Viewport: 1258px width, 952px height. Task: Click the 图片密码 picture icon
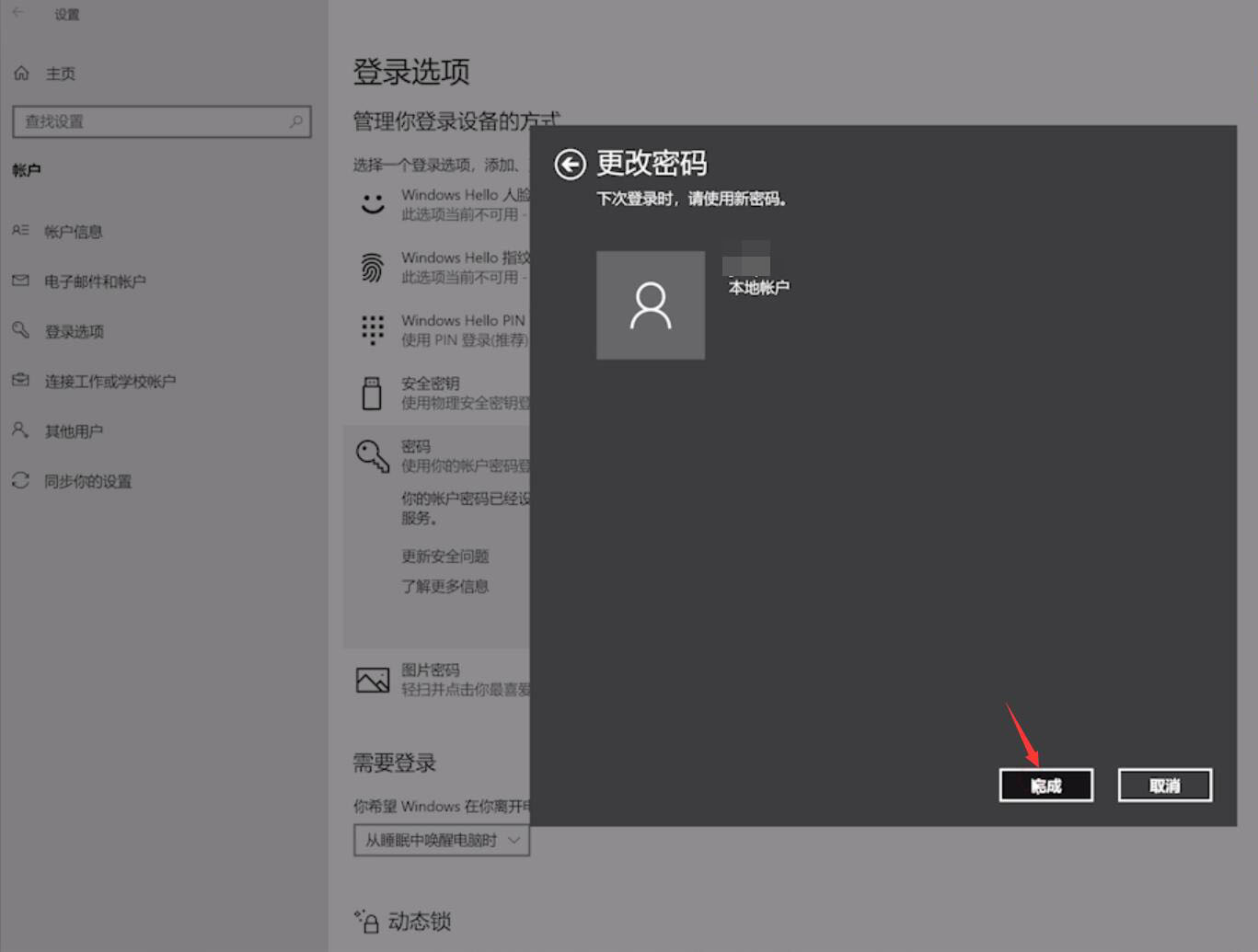click(x=373, y=680)
